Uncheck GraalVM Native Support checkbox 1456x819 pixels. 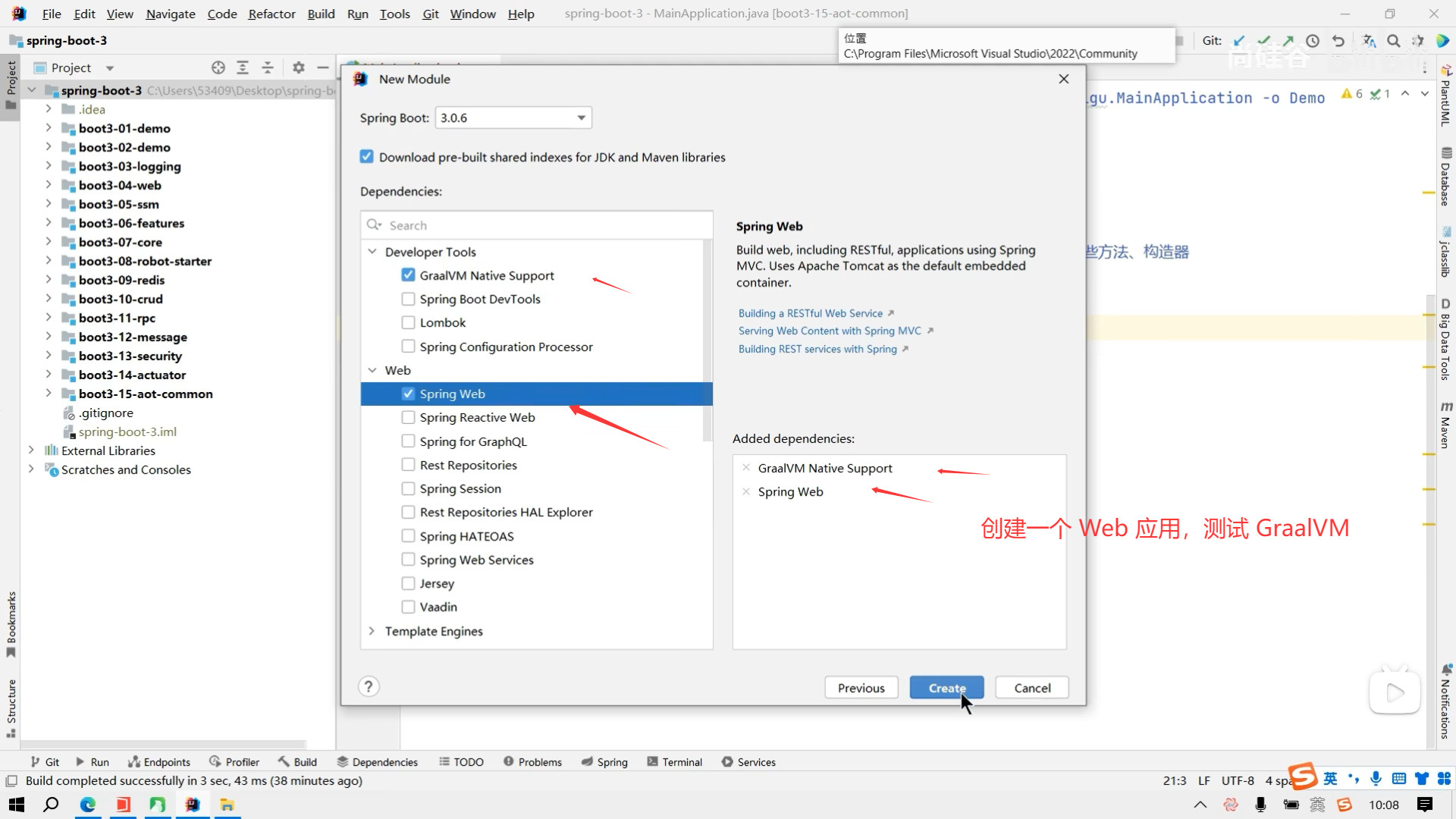coord(408,275)
